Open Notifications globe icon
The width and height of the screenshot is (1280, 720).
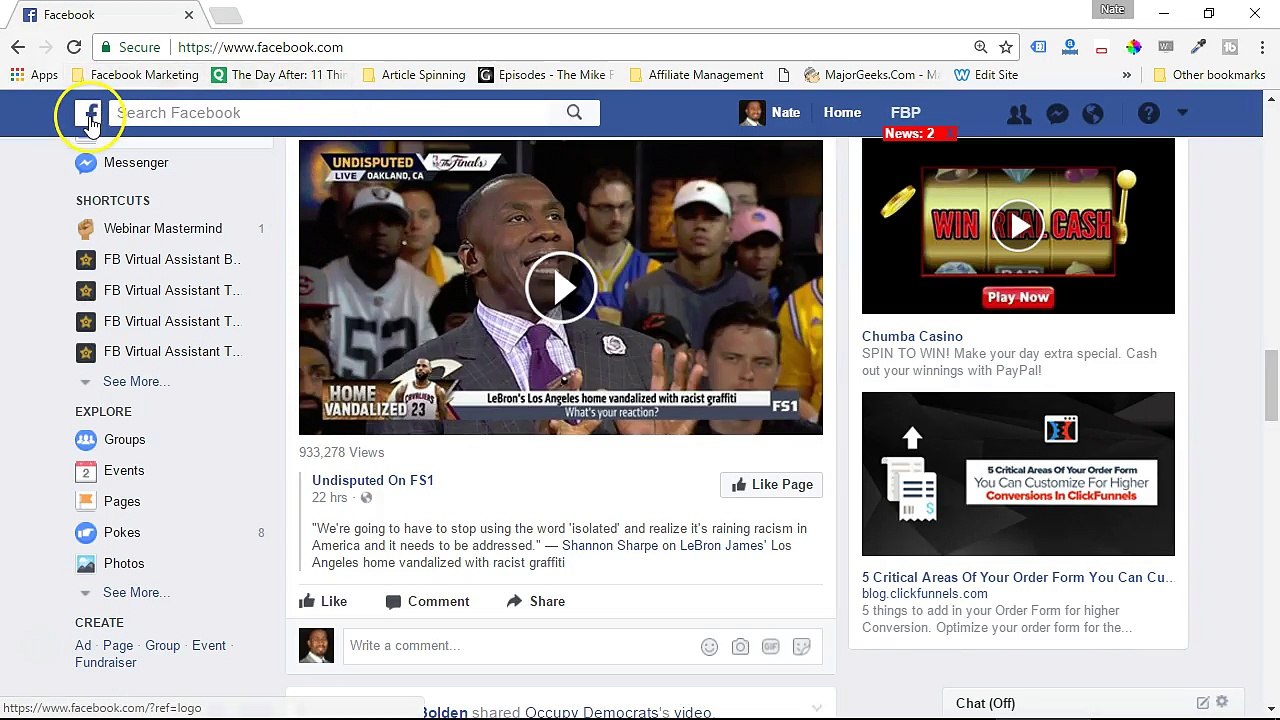point(1093,114)
